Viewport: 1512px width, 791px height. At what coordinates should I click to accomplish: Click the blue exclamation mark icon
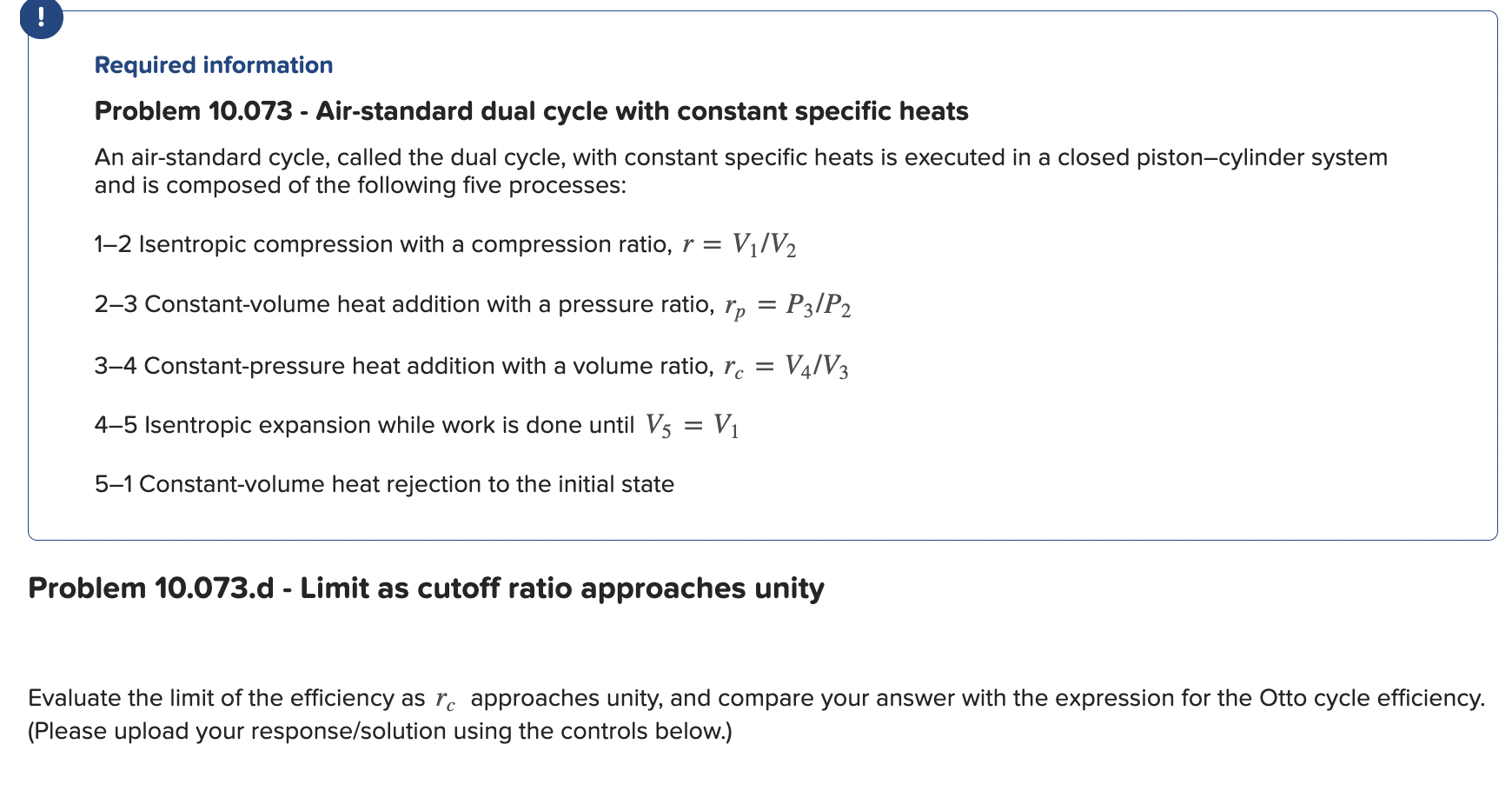pos(41,17)
